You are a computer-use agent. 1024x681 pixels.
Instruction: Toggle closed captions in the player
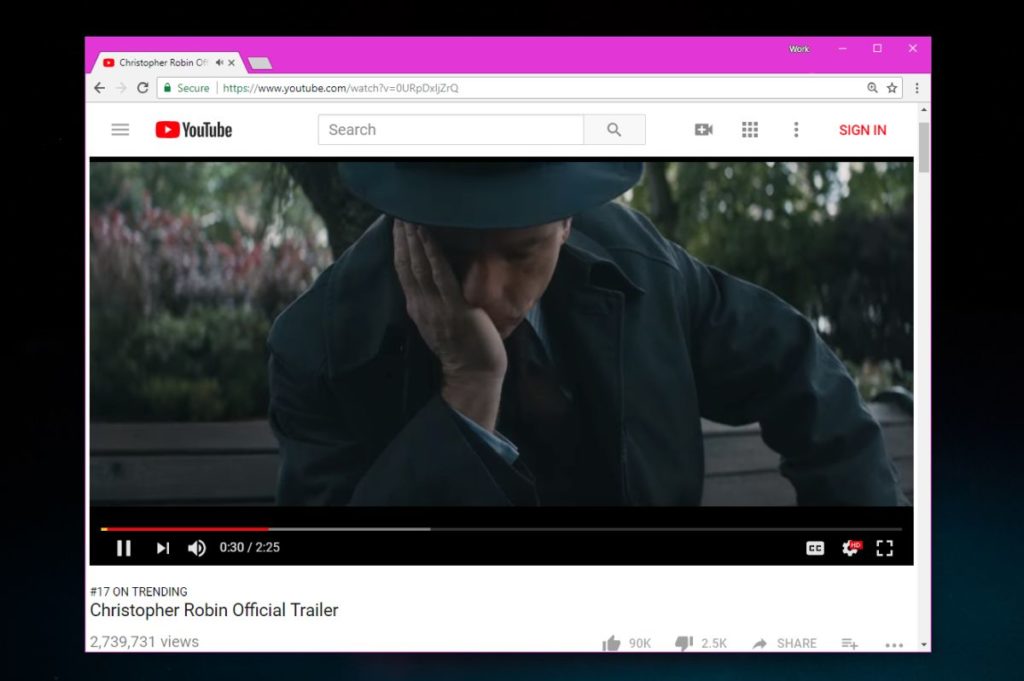(x=816, y=548)
